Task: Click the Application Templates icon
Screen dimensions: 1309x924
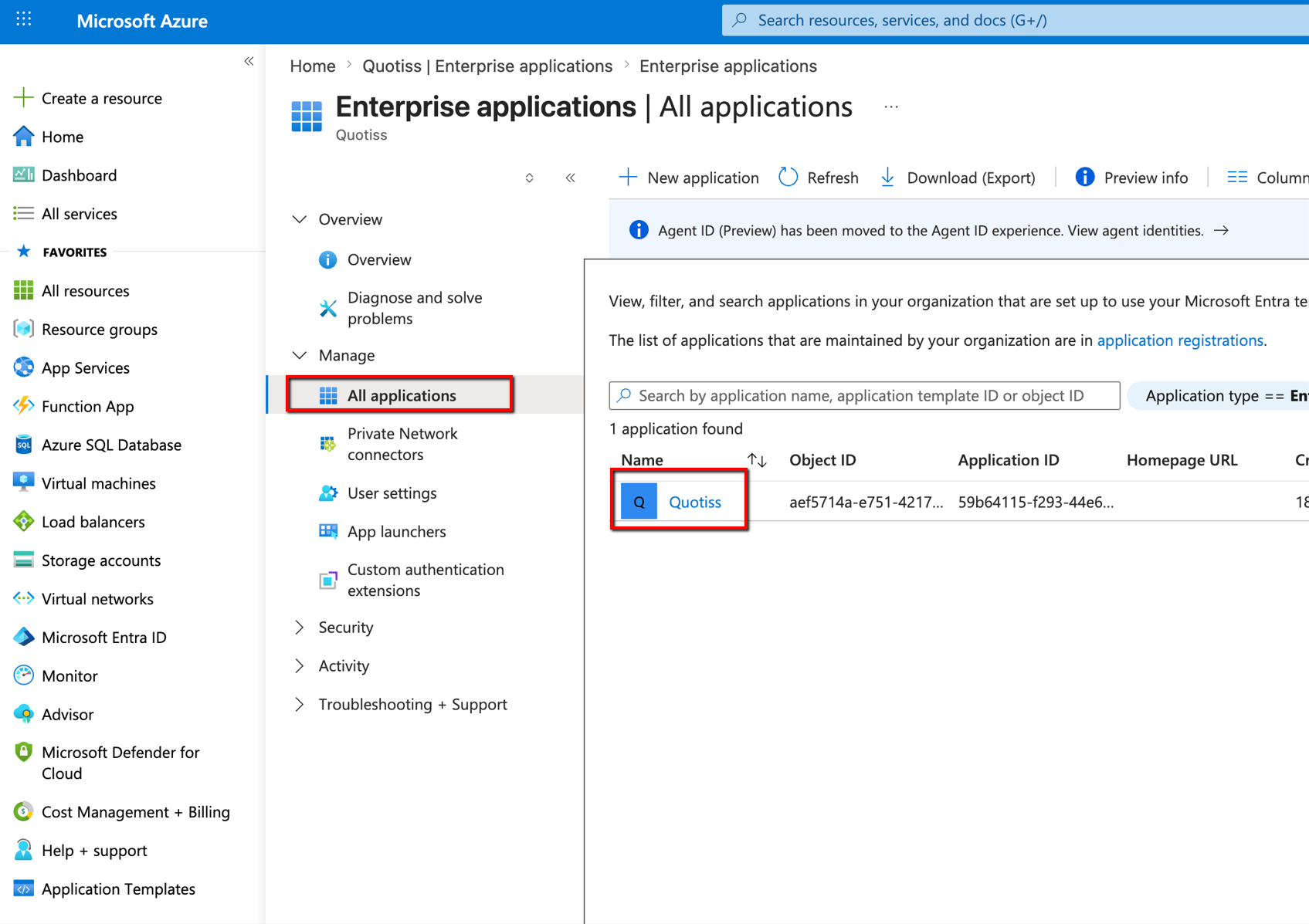Action: (24, 888)
